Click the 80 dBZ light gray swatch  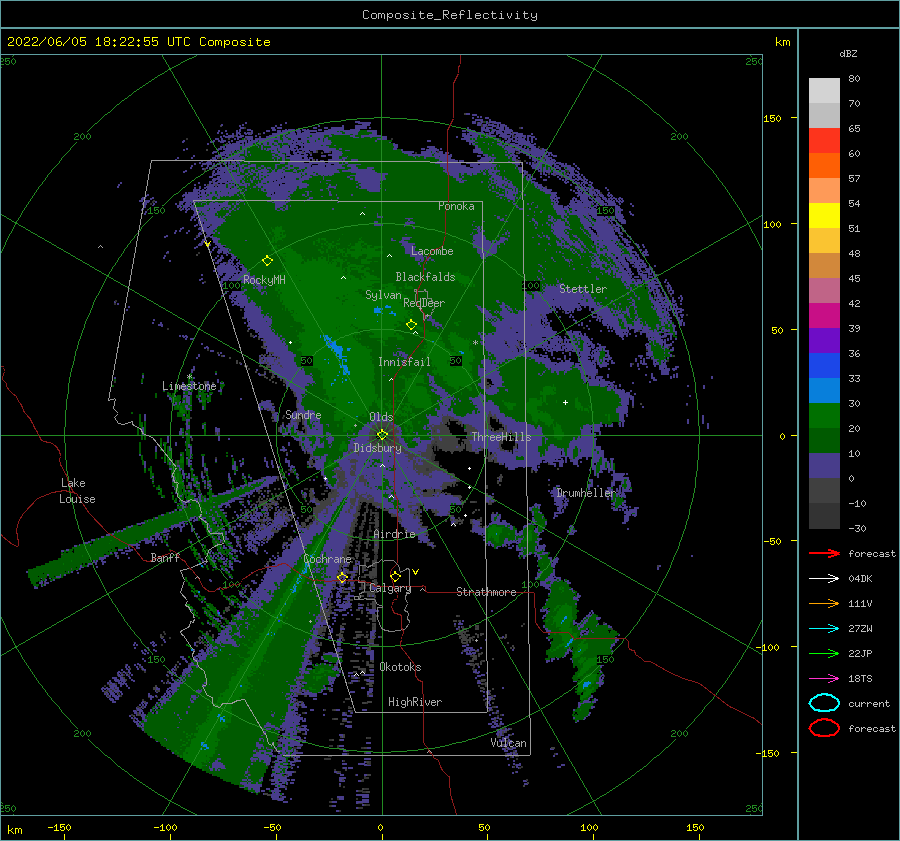coord(824,91)
